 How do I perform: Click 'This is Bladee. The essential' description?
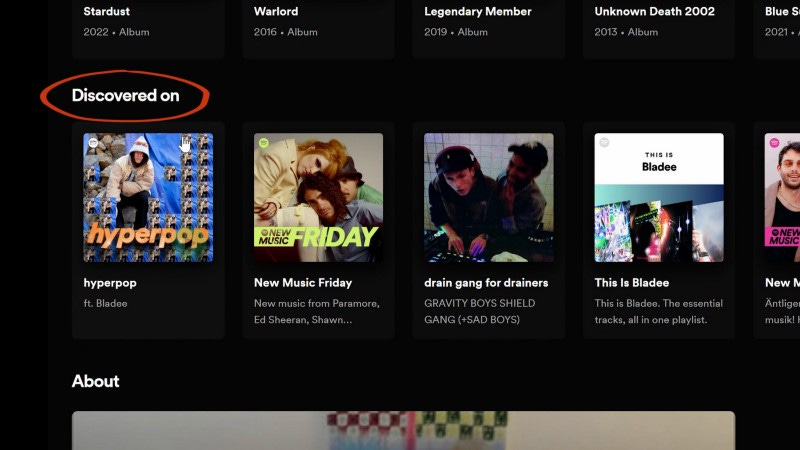[659, 311]
